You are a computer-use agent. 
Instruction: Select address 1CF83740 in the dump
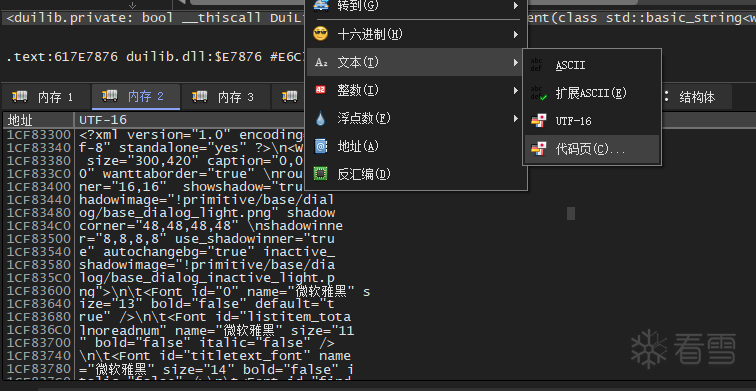pos(39,356)
